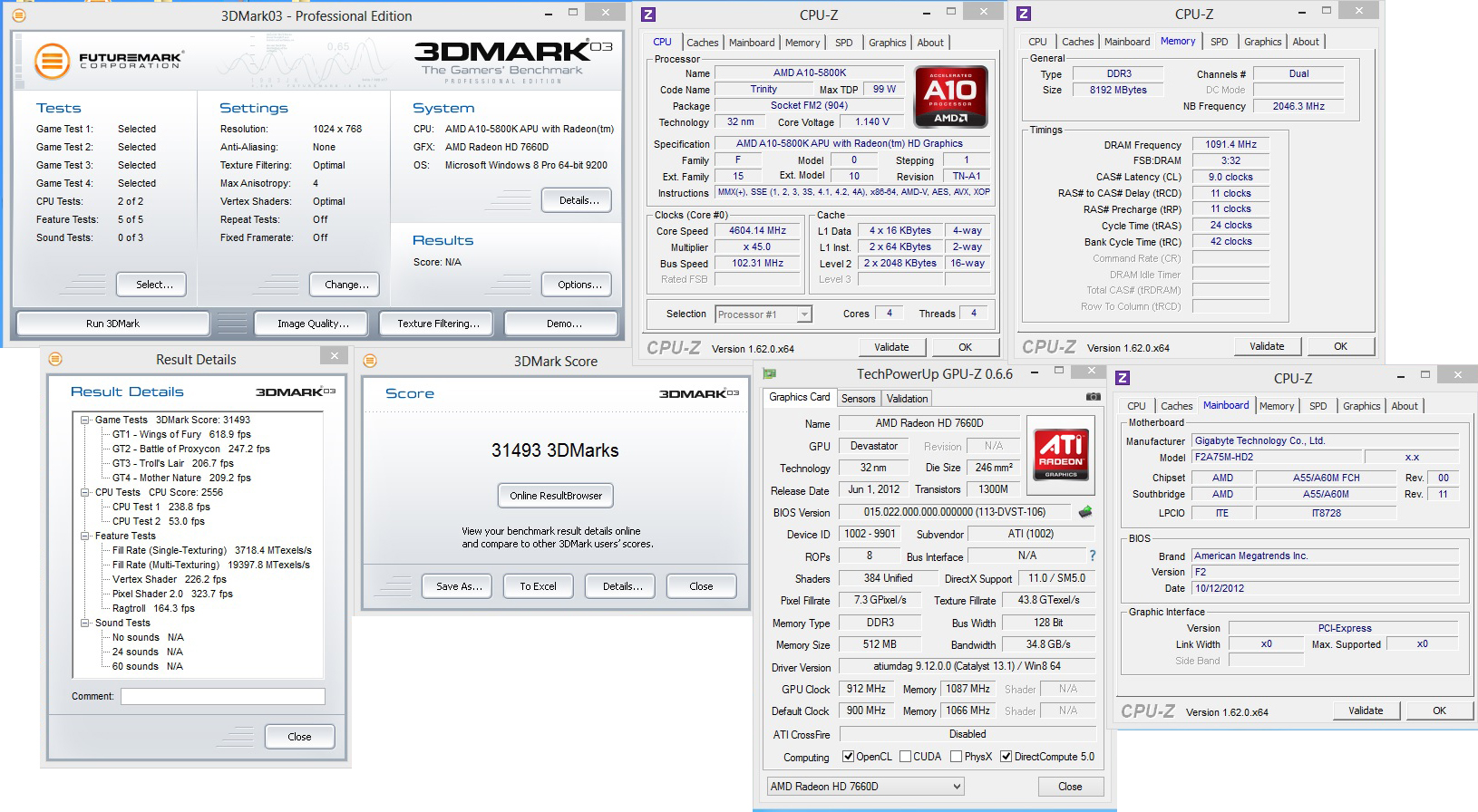Image resolution: width=1478 pixels, height=812 pixels.
Task: Click the Comment input field
Action: (x=223, y=696)
